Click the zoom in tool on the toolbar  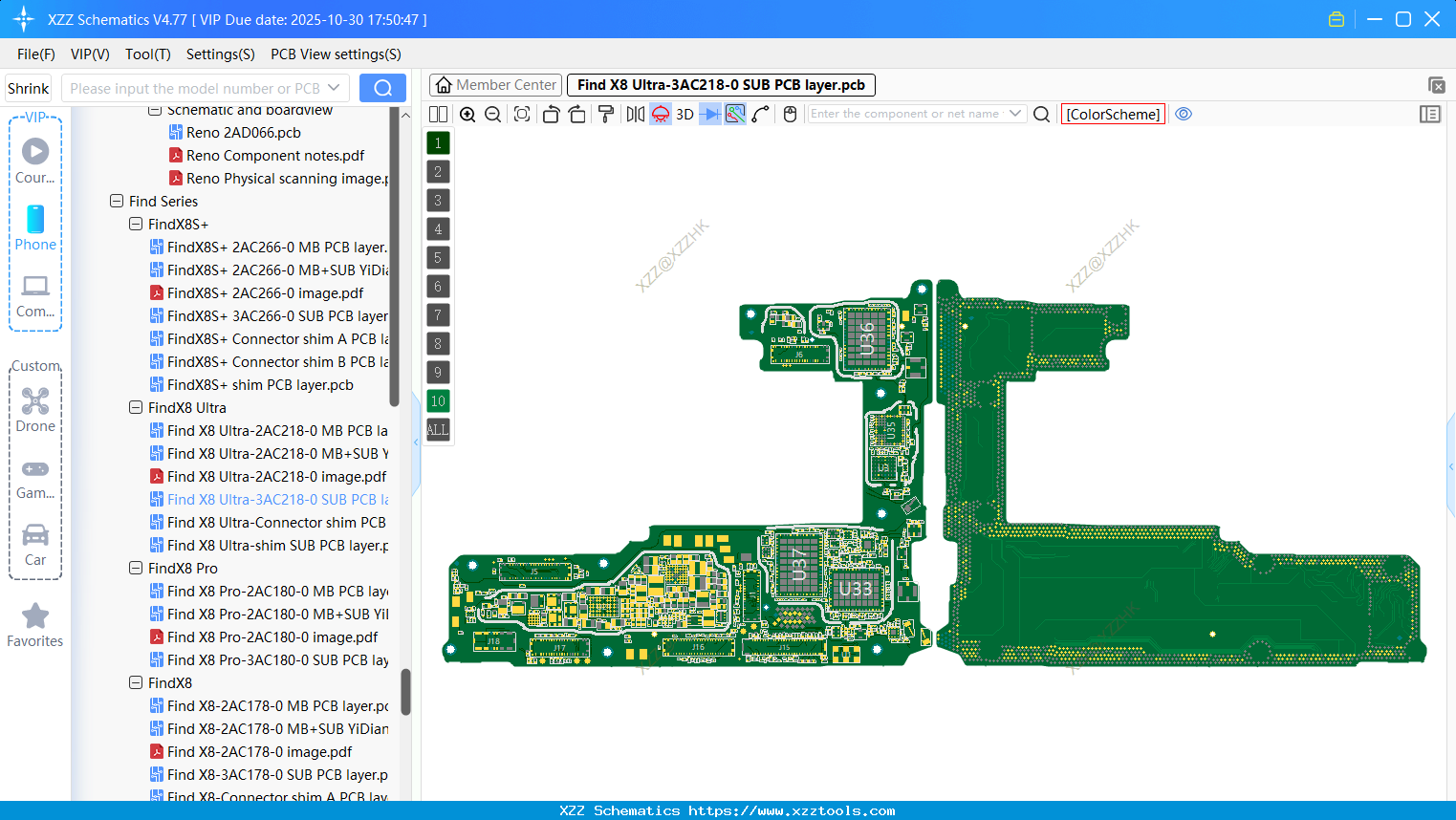point(467,114)
